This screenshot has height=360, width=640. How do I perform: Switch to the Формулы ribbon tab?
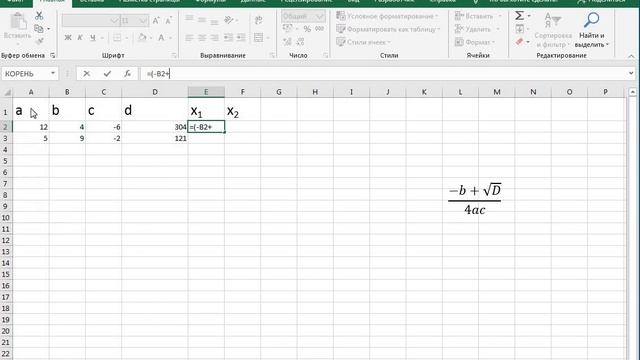coord(210,2)
